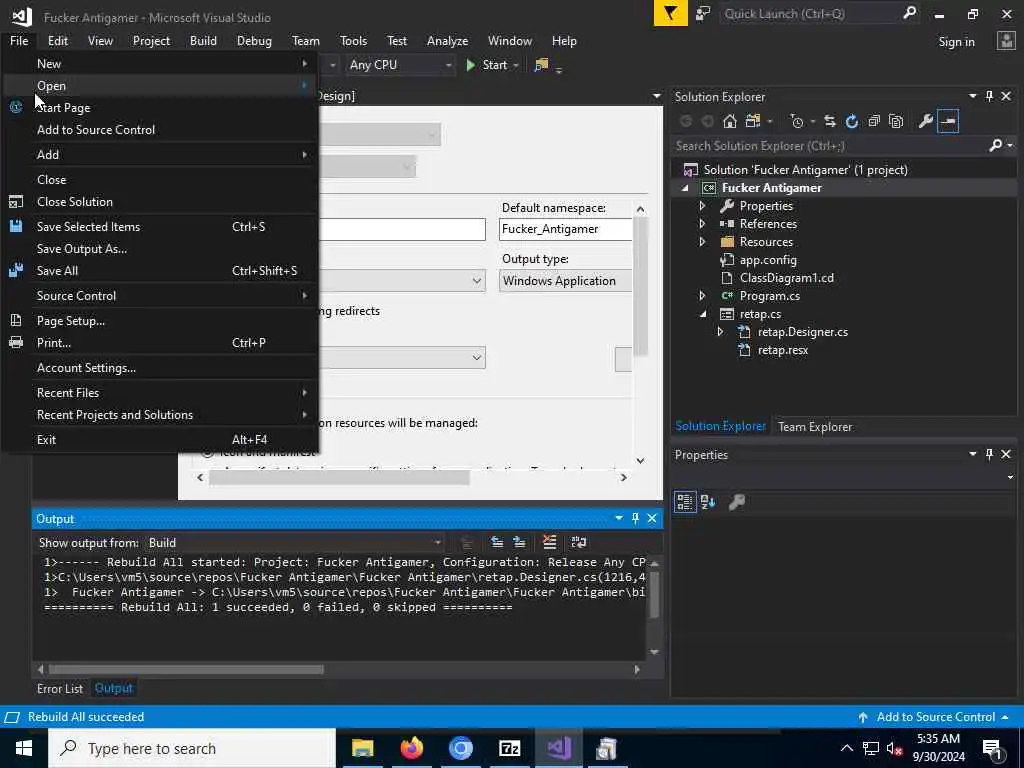Toggle the Preview Selected Items icon

click(948, 121)
